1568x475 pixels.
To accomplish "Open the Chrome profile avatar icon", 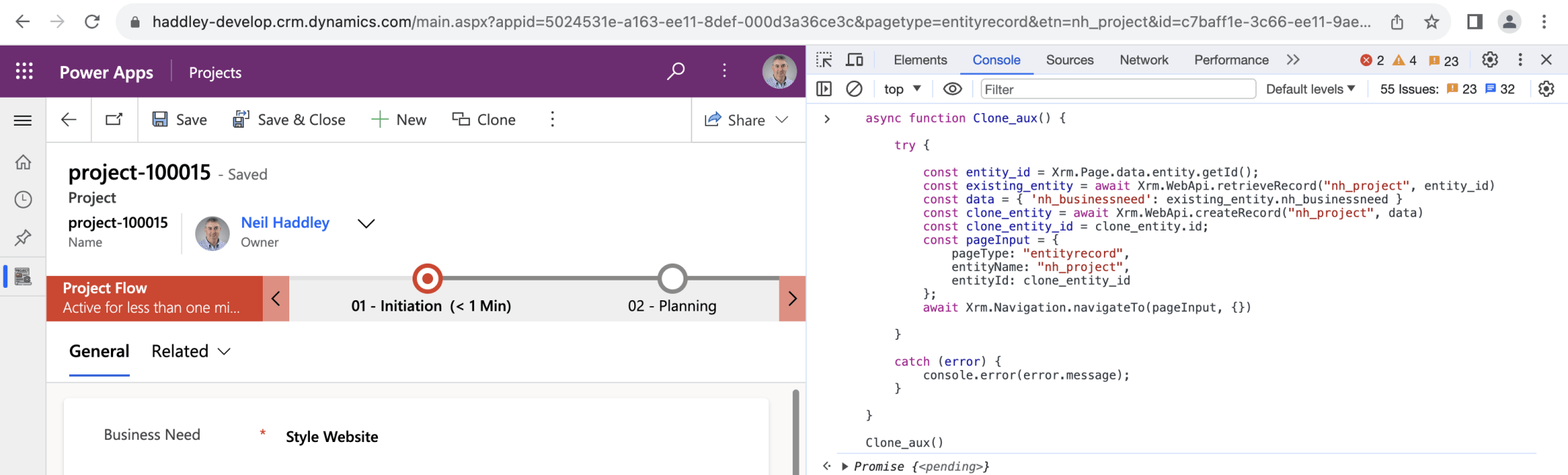I will pos(1509,22).
